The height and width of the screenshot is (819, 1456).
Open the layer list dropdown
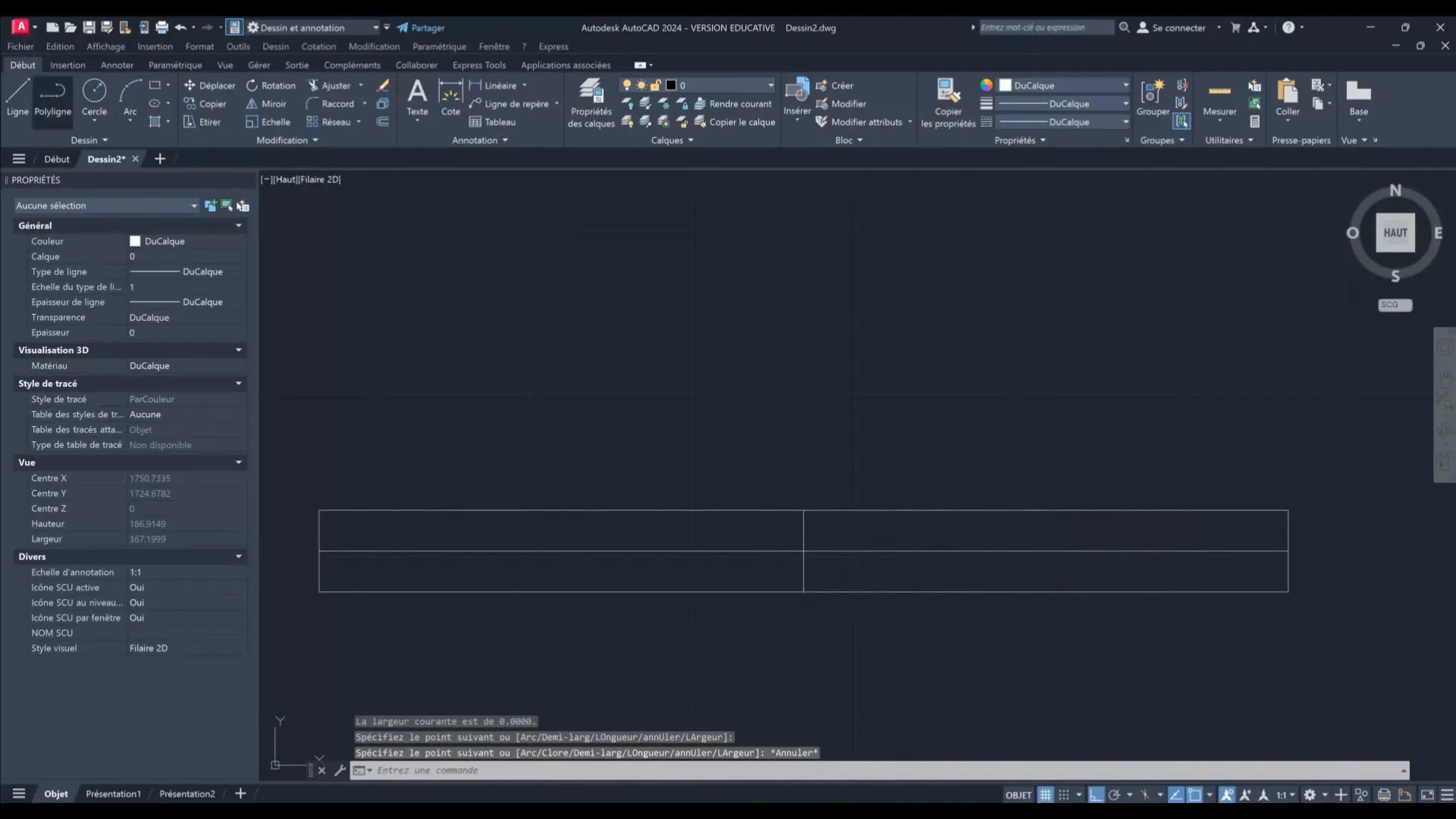pos(770,86)
